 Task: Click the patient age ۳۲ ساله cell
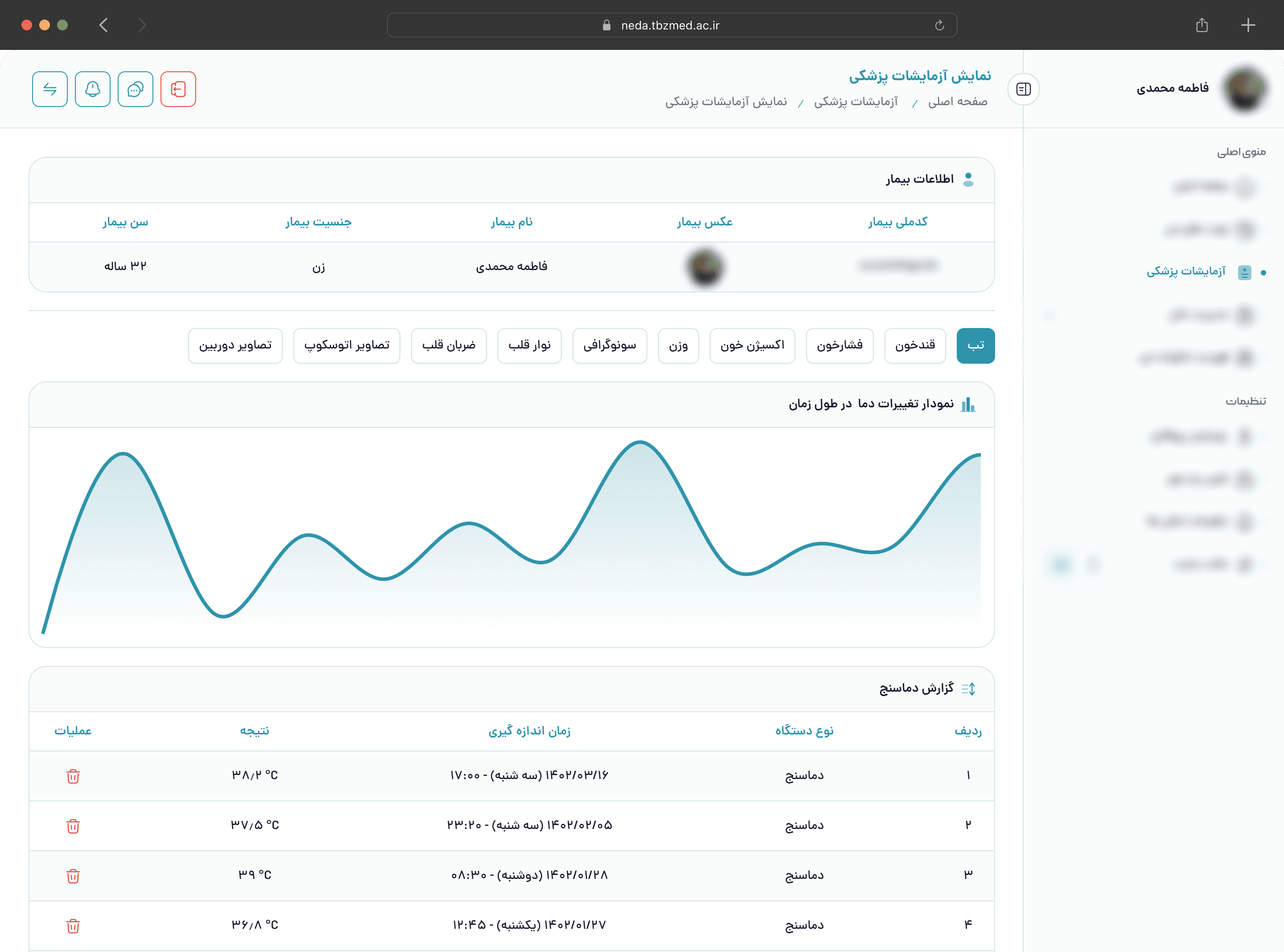pos(125,267)
